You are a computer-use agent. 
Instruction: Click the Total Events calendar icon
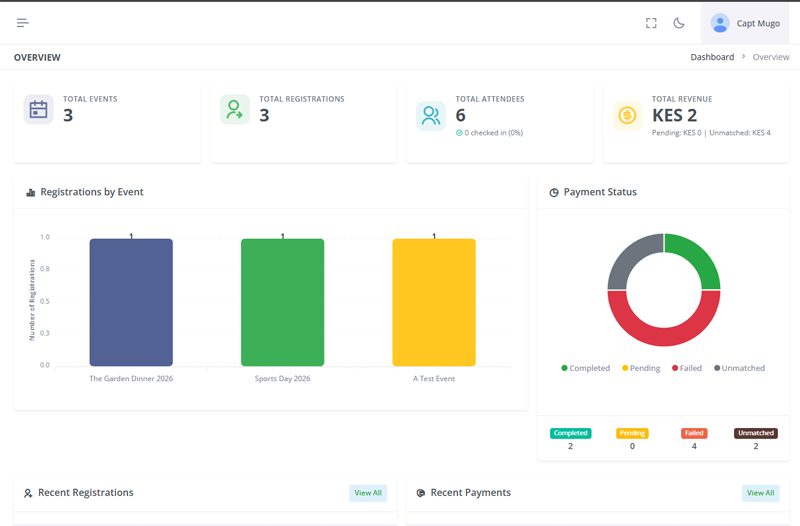(x=38, y=109)
